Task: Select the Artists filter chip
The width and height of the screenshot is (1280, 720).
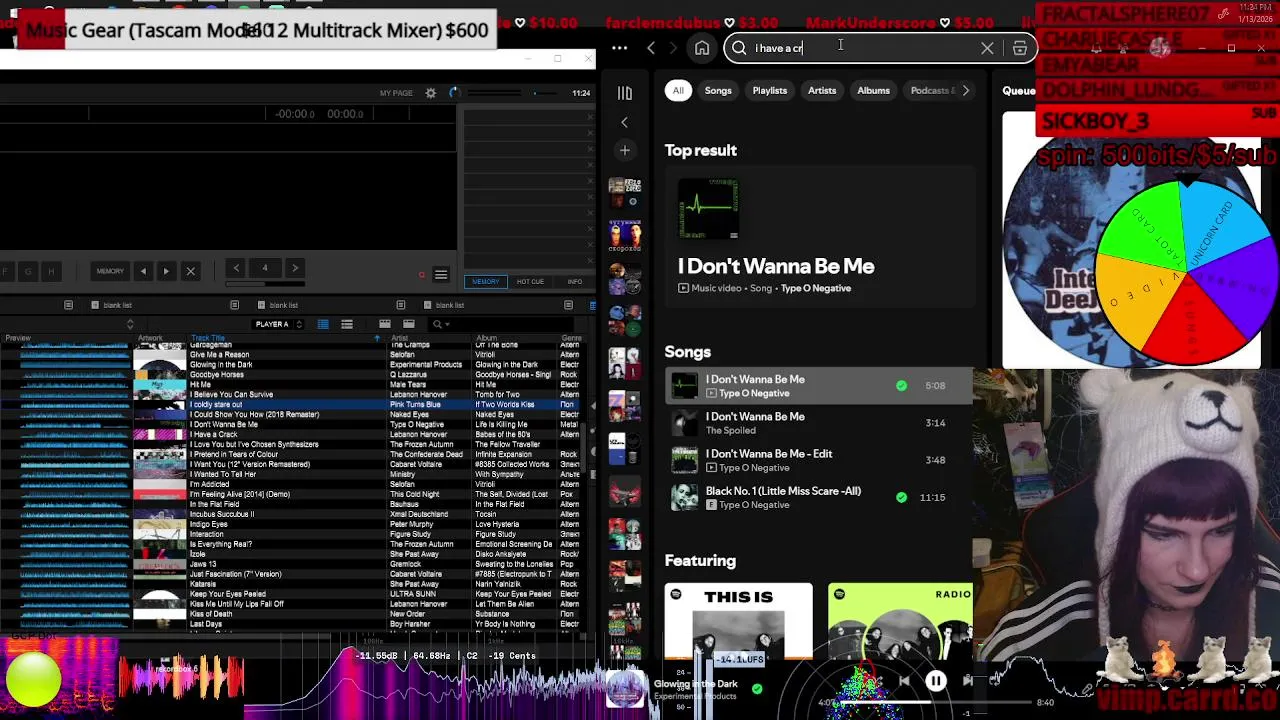Action: 822,90
